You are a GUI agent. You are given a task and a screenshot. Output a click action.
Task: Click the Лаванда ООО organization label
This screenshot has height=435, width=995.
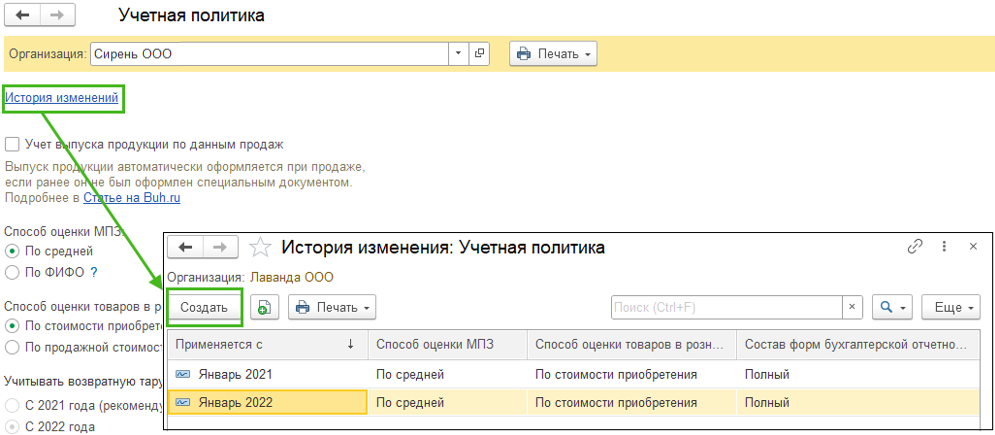click(x=293, y=277)
